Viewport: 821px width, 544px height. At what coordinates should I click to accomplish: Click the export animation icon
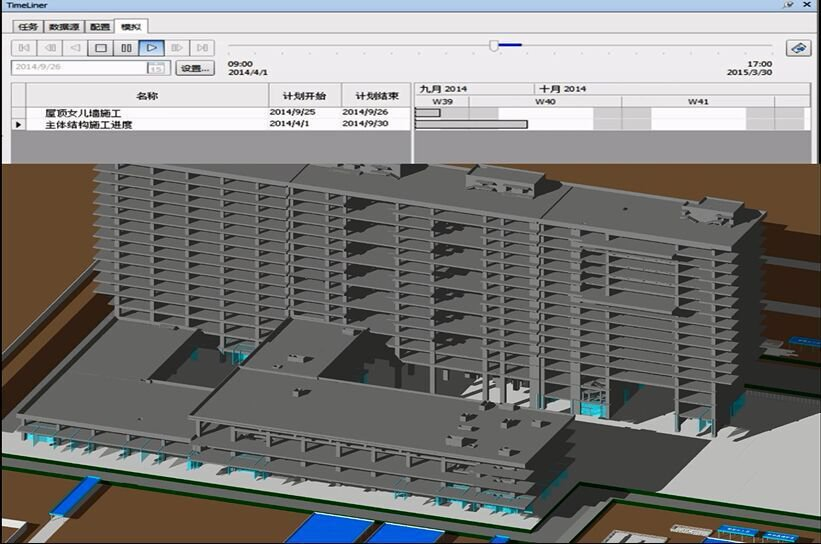798,48
